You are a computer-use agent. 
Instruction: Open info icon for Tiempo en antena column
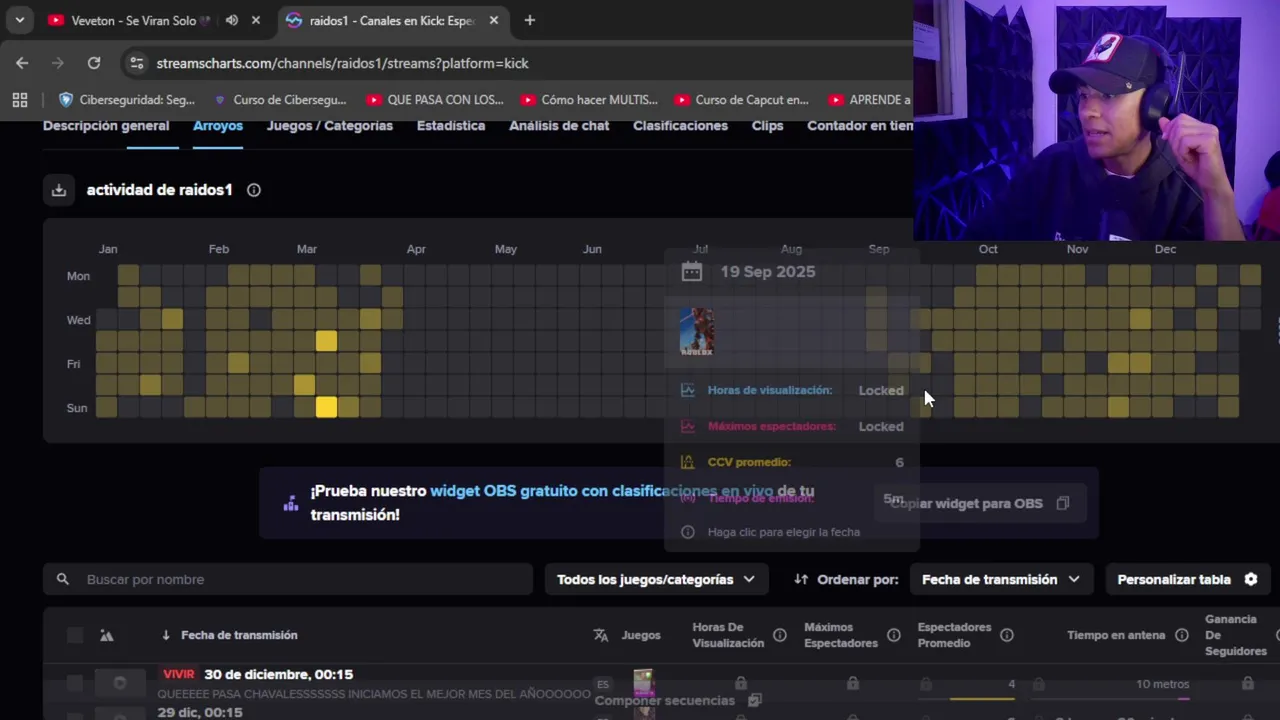(x=1182, y=635)
